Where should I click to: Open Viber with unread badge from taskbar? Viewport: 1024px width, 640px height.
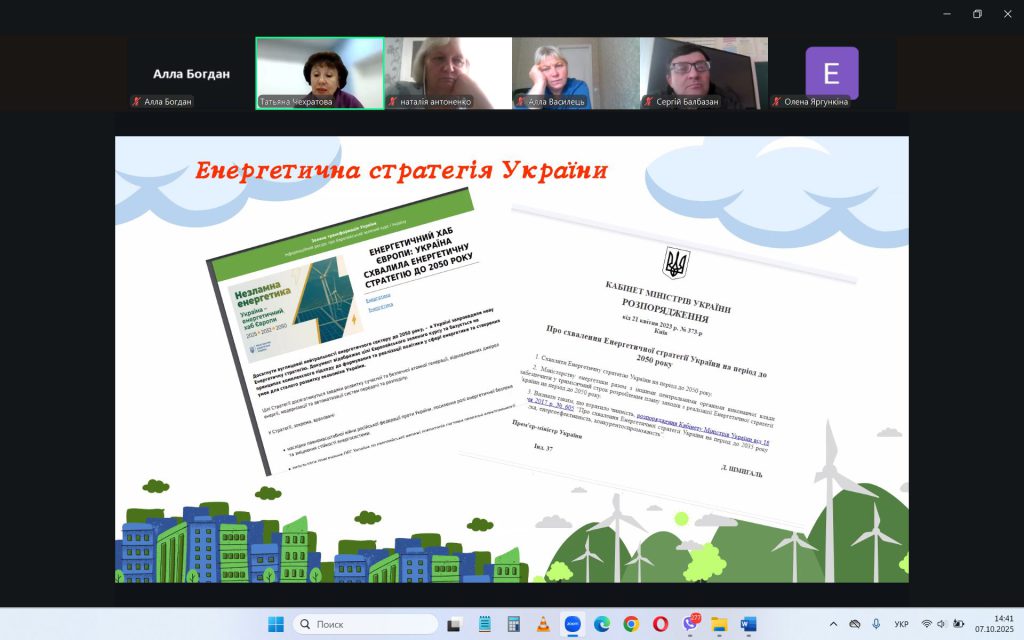690,624
